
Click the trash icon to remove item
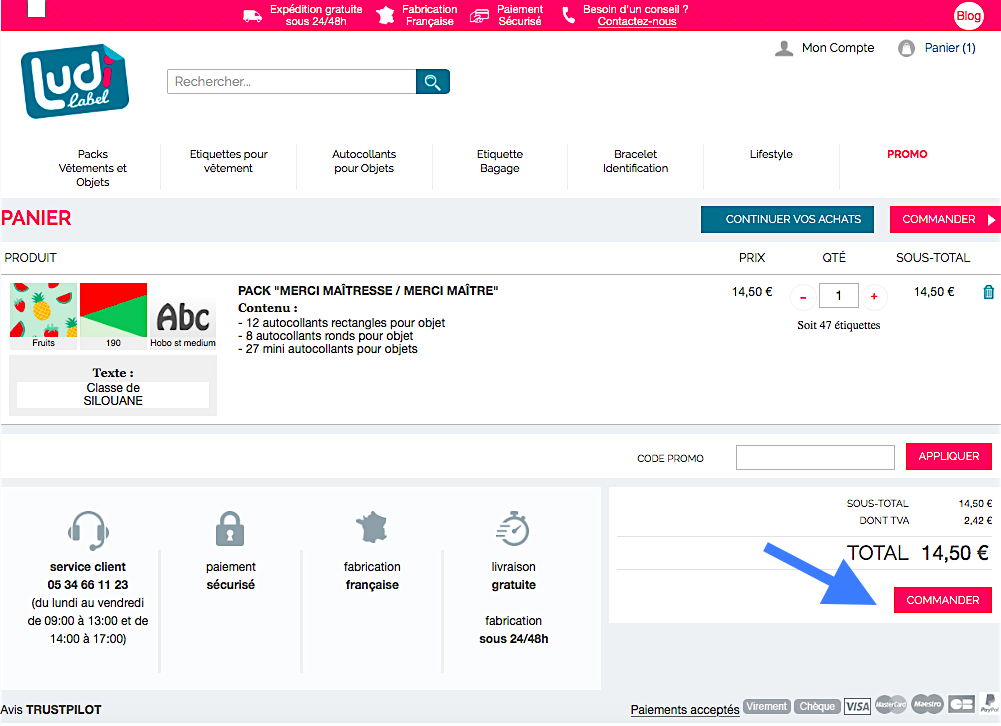[x=988, y=293]
